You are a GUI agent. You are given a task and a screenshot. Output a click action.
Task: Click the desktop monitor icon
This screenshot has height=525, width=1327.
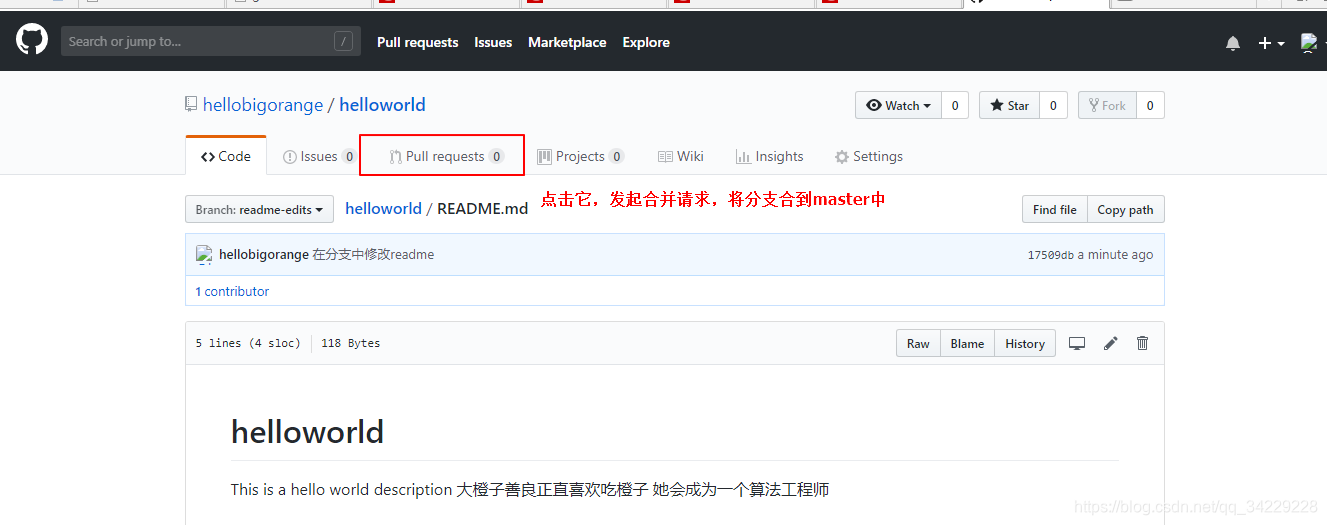point(1077,343)
